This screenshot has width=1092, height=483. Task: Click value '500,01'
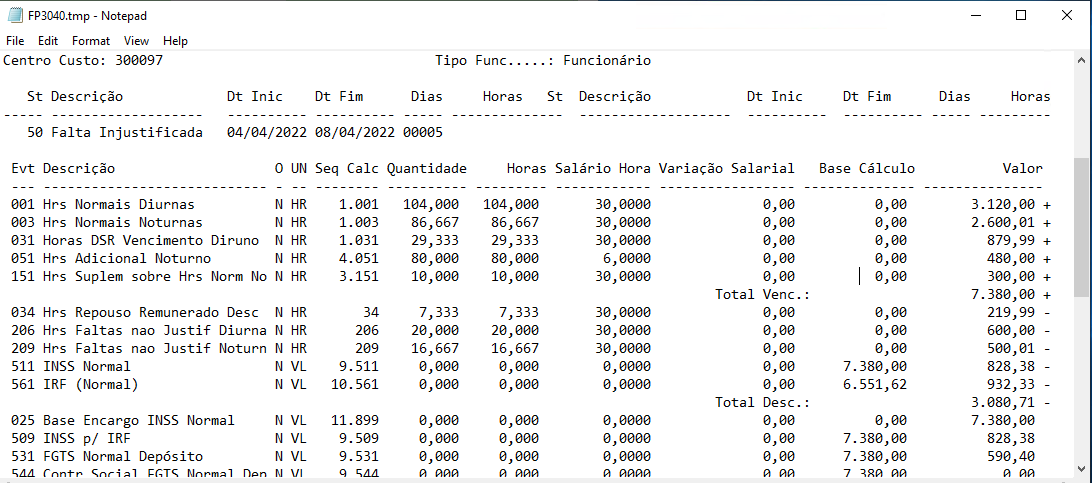point(1011,349)
